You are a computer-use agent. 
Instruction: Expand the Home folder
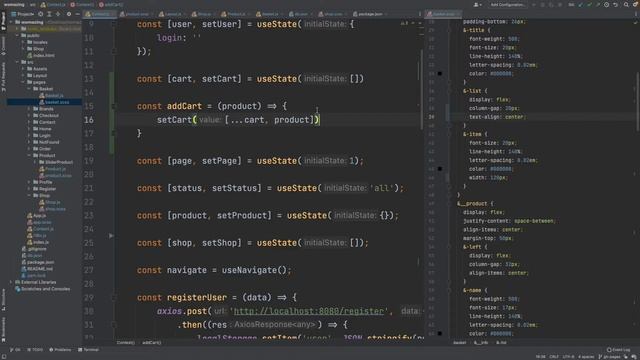coord(29,129)
